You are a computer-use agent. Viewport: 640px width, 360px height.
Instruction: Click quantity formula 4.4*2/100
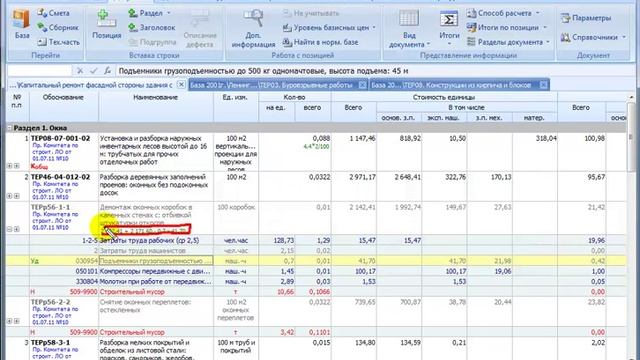316,146
